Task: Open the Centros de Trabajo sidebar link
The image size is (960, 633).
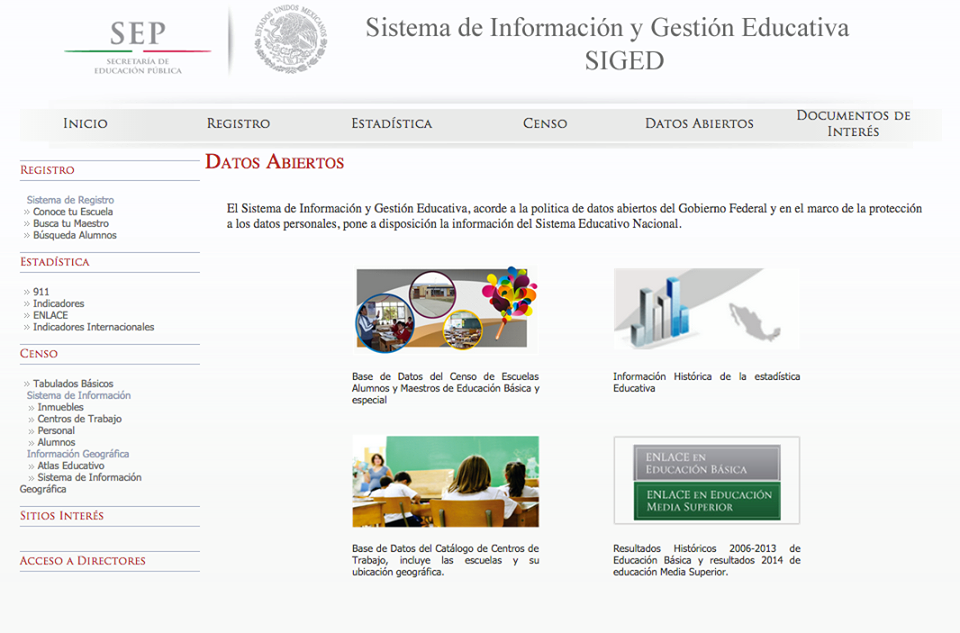Action: tap(80, 419)
